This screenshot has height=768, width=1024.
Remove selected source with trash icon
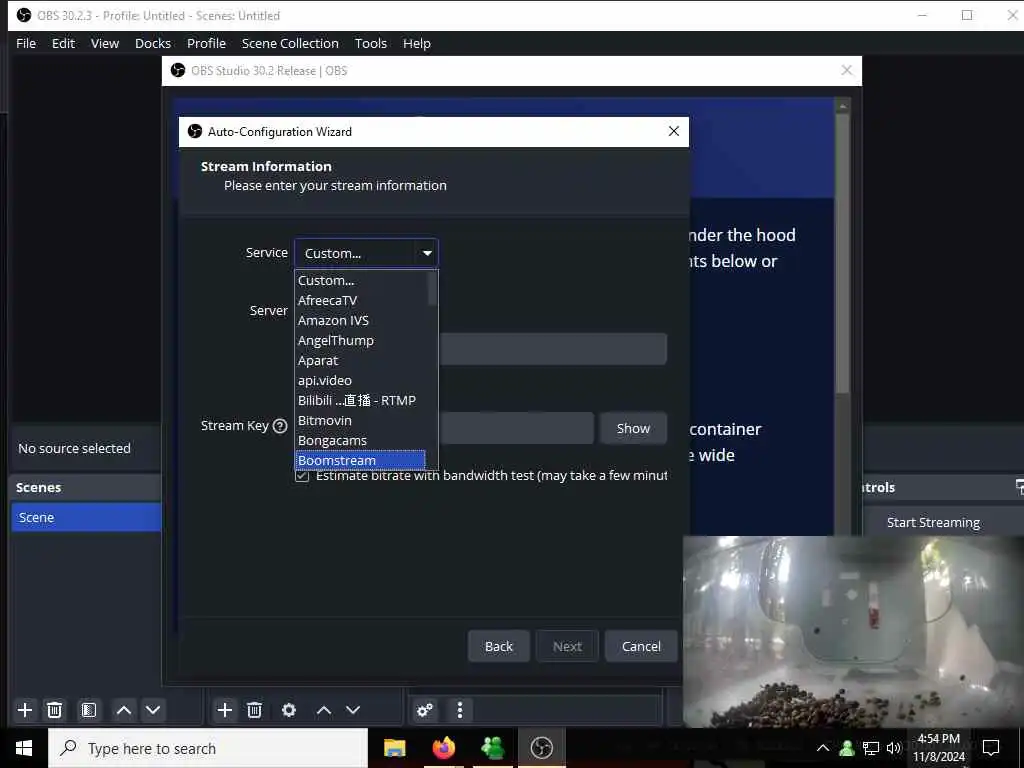(x=255, y=710)
